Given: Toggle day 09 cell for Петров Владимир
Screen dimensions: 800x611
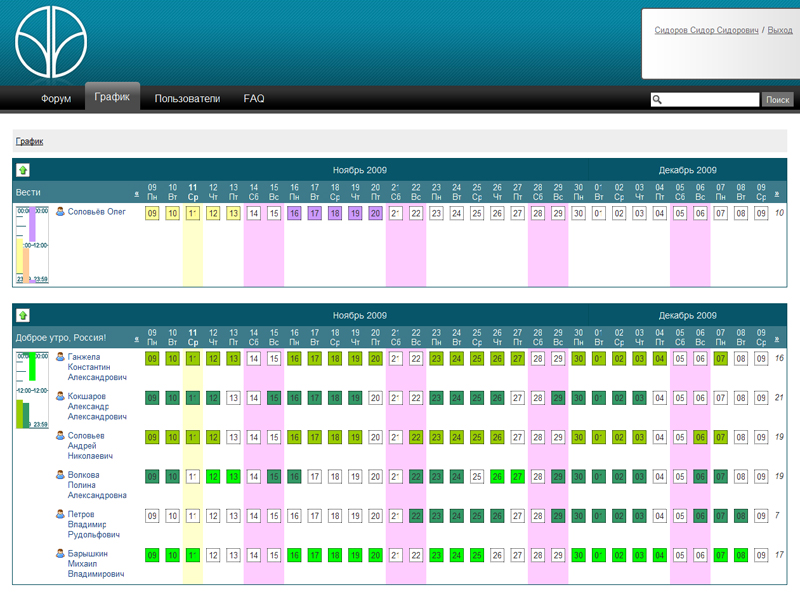Looking at the screenshot, I should click(x=152, y=516).
